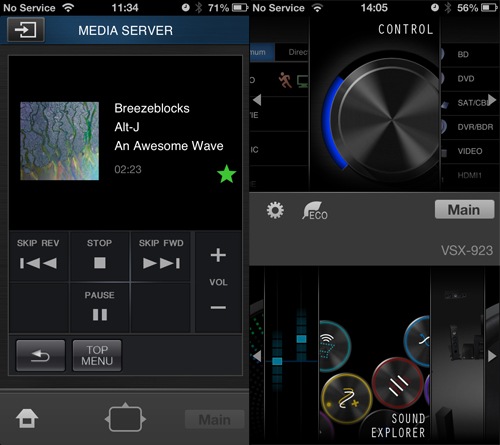Tap the green favorite star
The width and height of the screenshot is (500, 445).
[227, 174]
